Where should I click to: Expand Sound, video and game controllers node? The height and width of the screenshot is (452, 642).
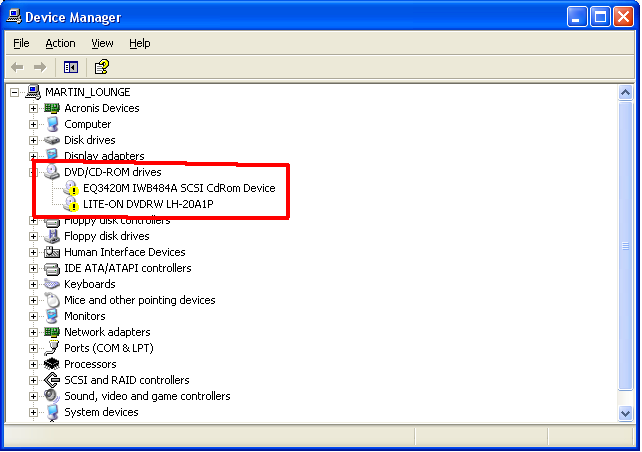33,396
